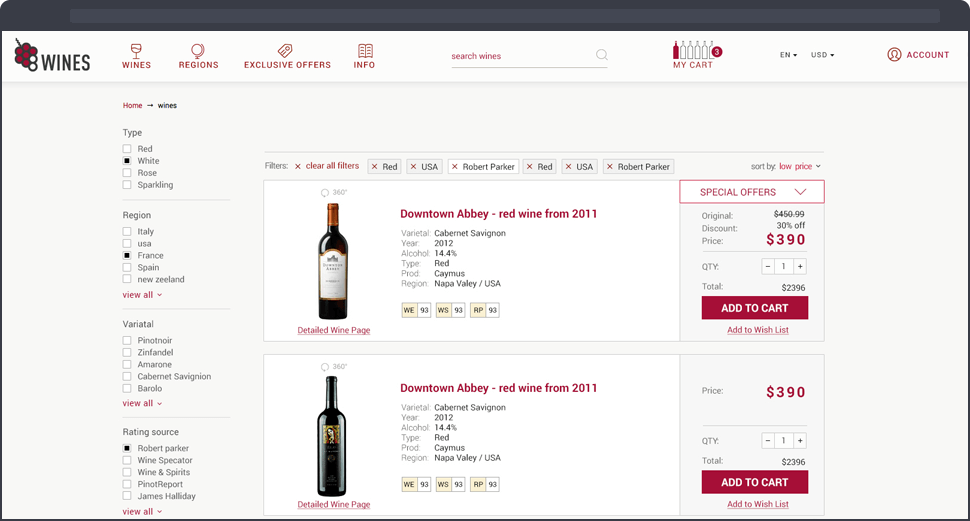
Task: Open second wine's Detailed Wine Page
Action: point(333,505)
